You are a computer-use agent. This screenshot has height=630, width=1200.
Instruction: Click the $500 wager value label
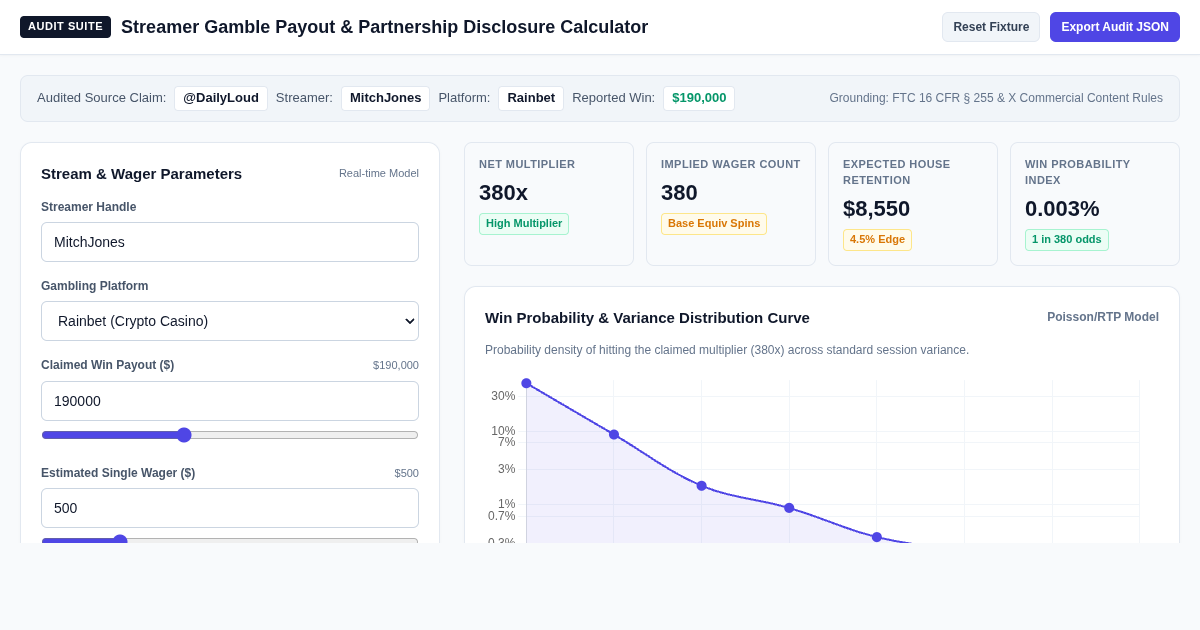coord(406,473)
